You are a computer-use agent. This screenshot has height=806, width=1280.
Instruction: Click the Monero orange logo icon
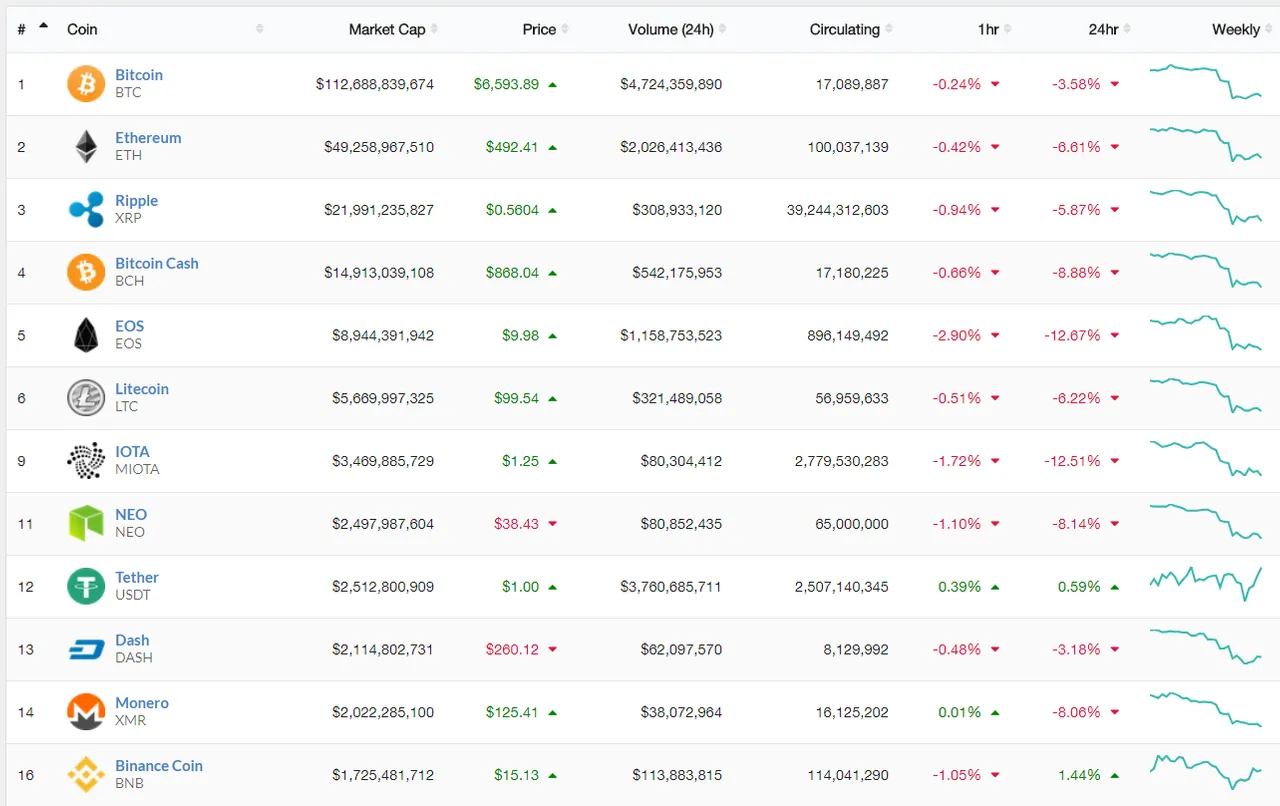(86, 712)
